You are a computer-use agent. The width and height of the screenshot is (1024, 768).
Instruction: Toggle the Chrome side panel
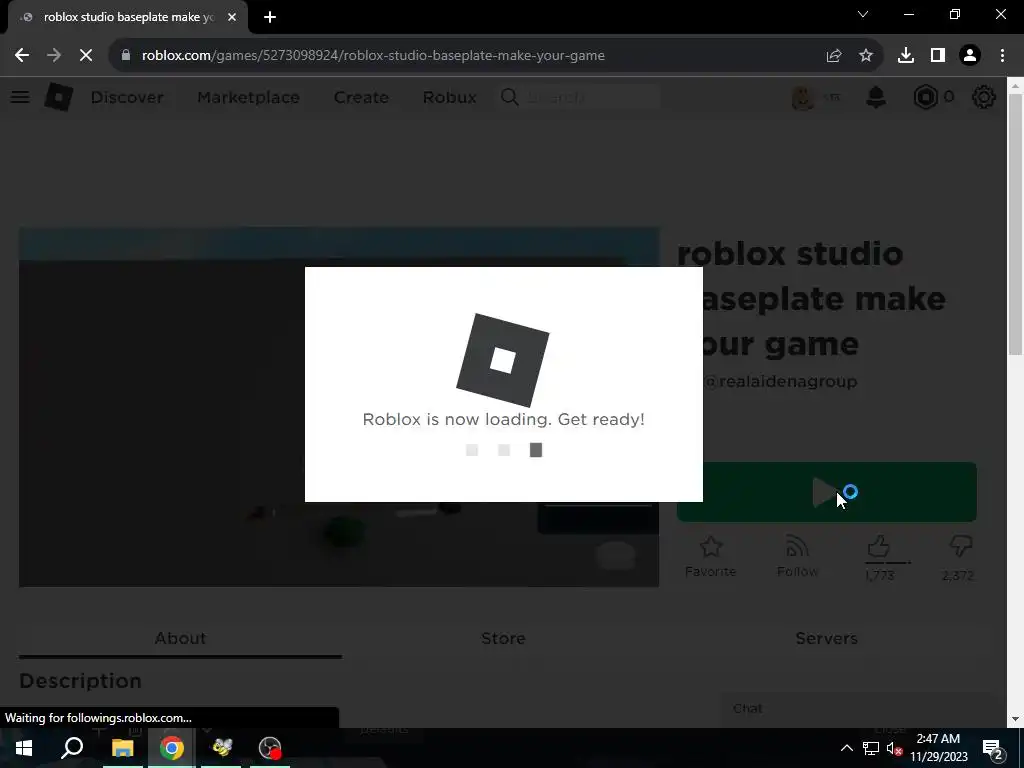[x=938, y=56]
